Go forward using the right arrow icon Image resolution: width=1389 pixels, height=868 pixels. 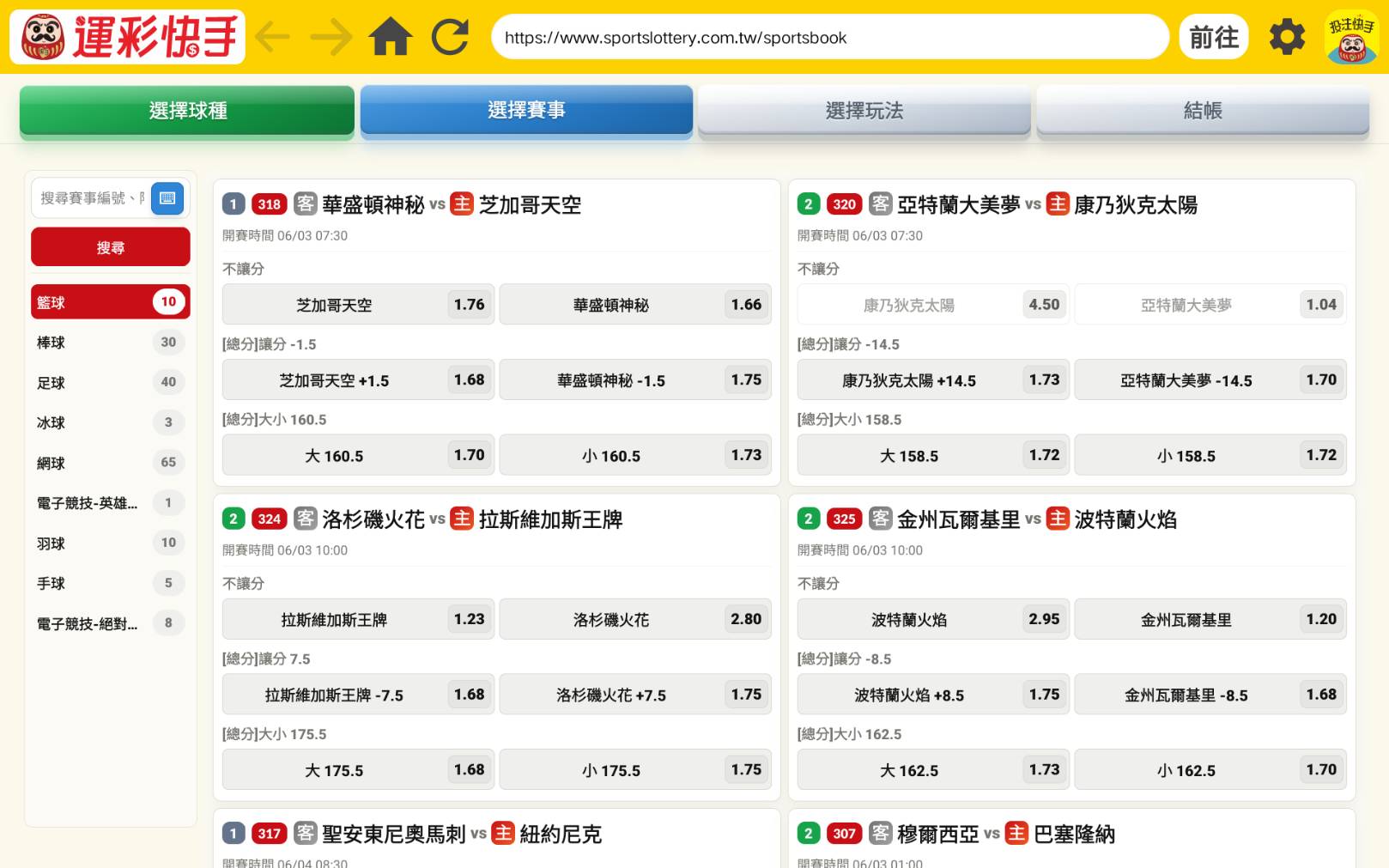[331, 37]
